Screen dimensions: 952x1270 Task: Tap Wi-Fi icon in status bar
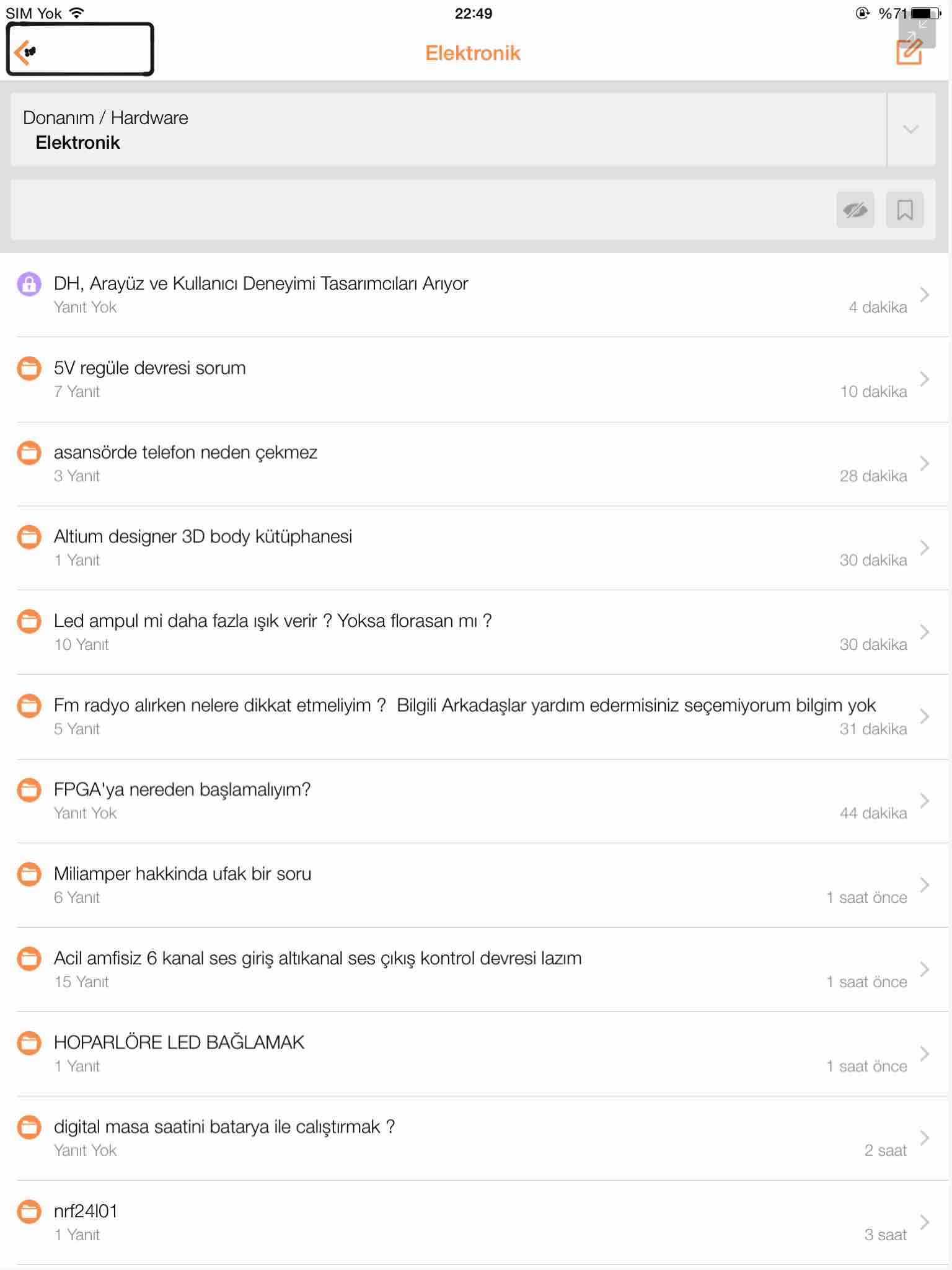click(x=76, y=13)
